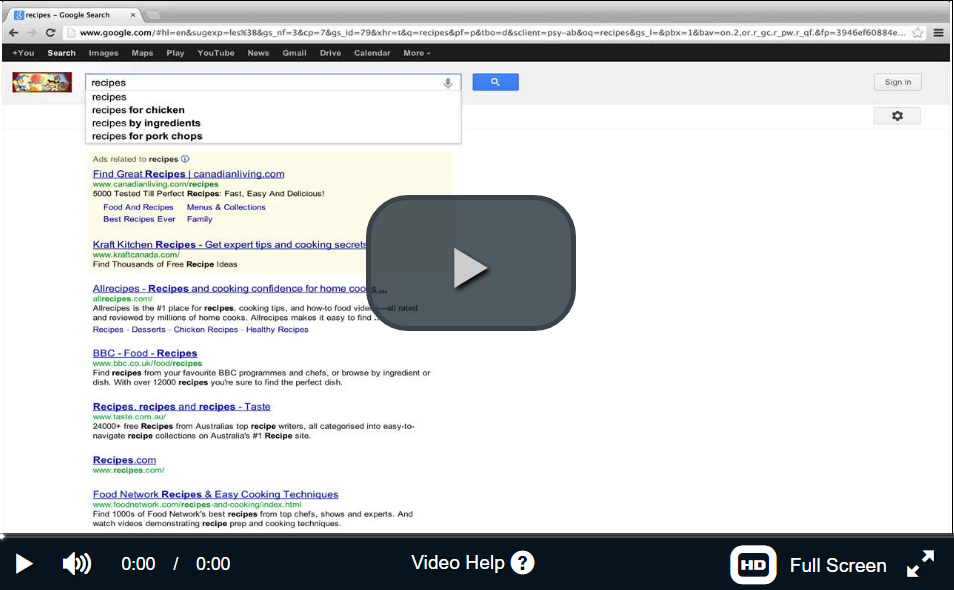This screenshot has width=954, height=590.
Task: Start playback using the player bar play icon
Action: tap(23, 564)
